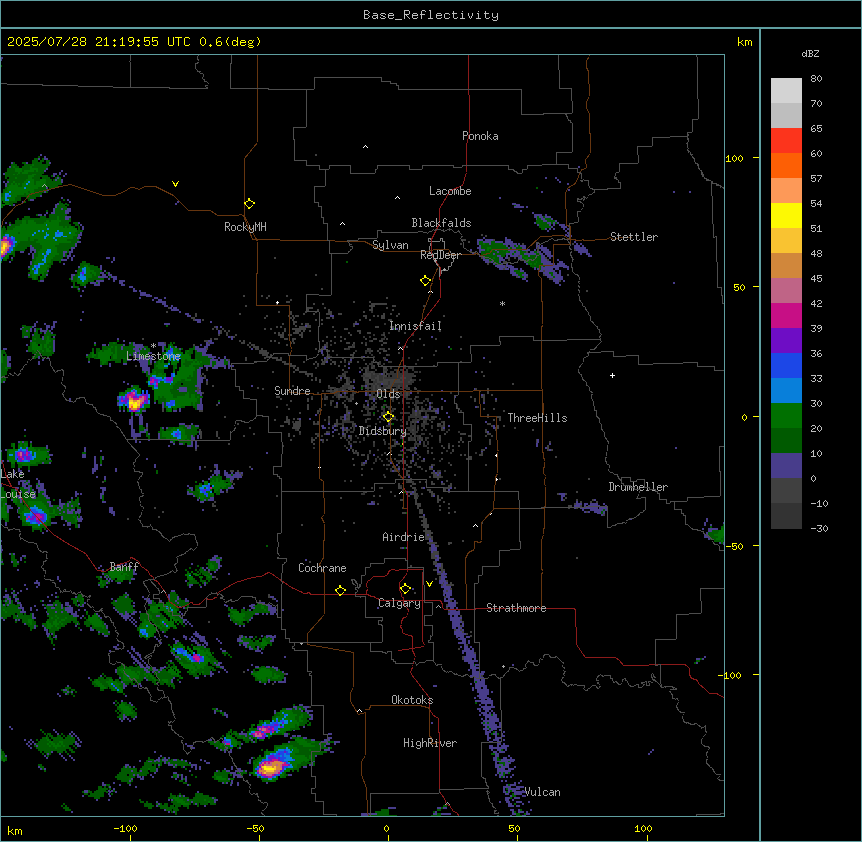This screenshot has height=842, width=862.
Task: Click the Vulcan label
Action: [x=543, y=792]
